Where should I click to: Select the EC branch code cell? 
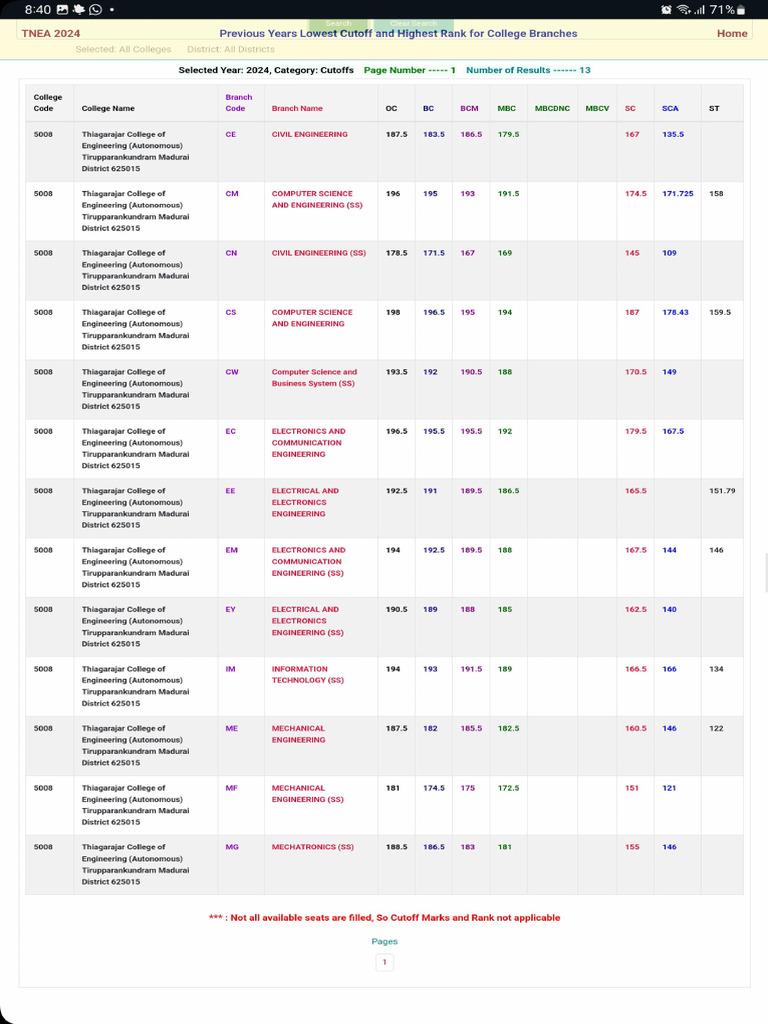click(x=231, y=431)
